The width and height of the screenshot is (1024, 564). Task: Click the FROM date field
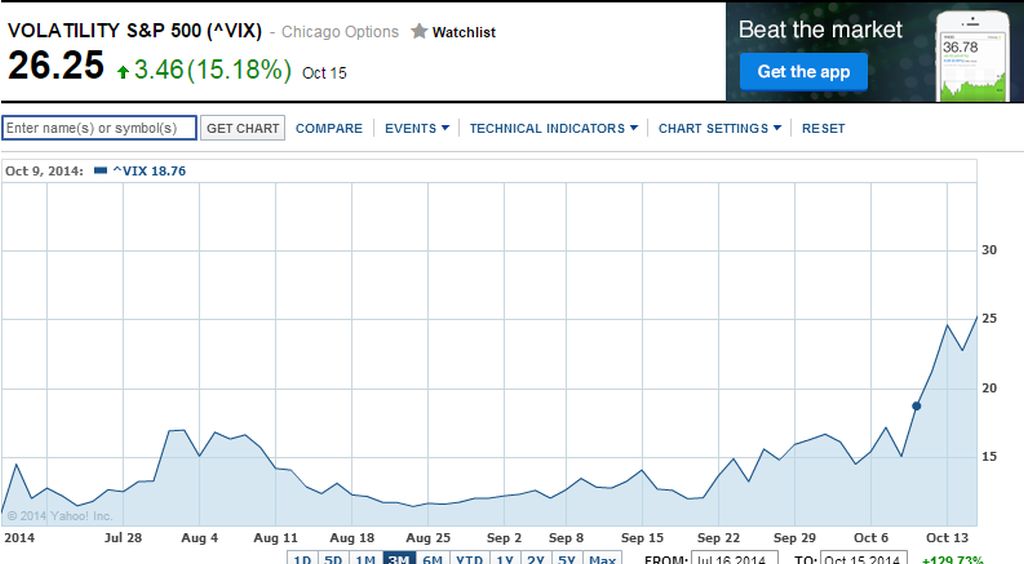[735, 559]
